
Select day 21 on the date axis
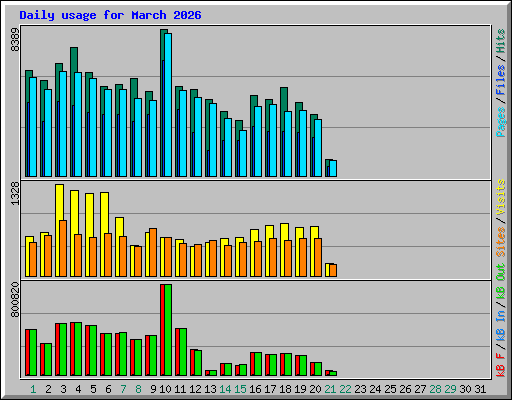[x=330, y=389]
